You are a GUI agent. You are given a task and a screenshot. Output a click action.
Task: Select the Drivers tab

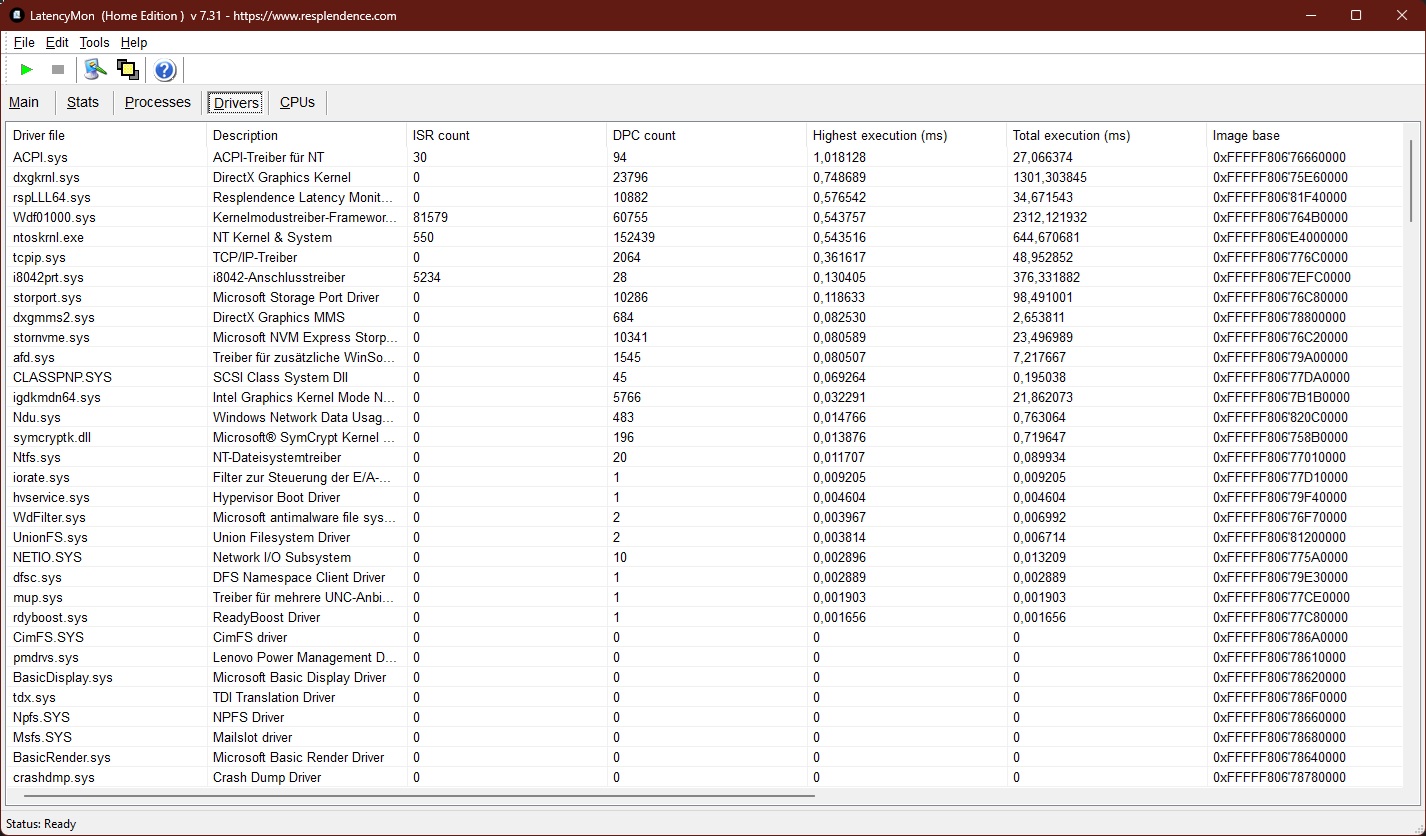coord(236,103)
